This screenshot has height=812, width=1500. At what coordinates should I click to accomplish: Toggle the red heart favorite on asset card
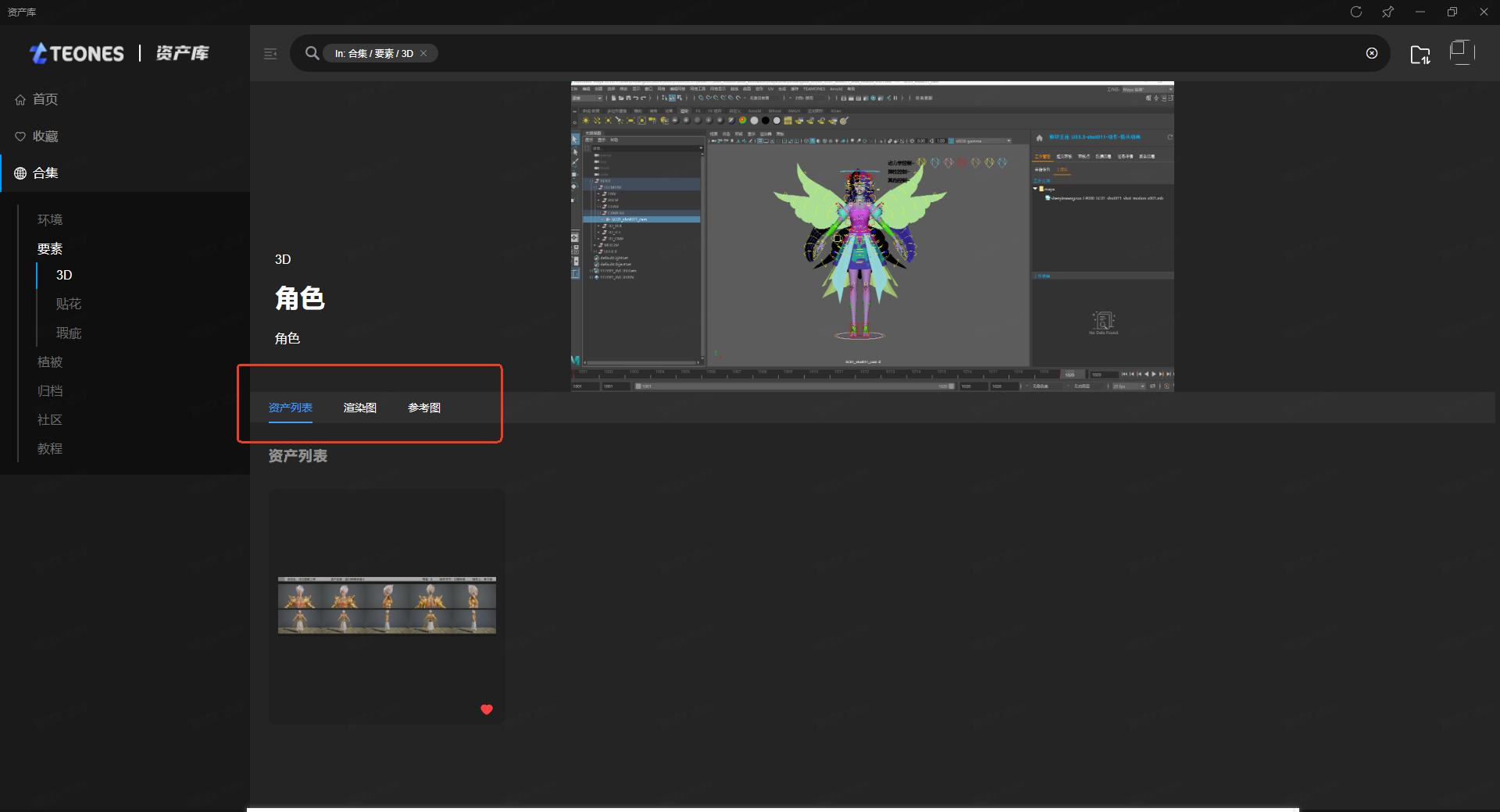pyautogui.click(x=487, y=709)
